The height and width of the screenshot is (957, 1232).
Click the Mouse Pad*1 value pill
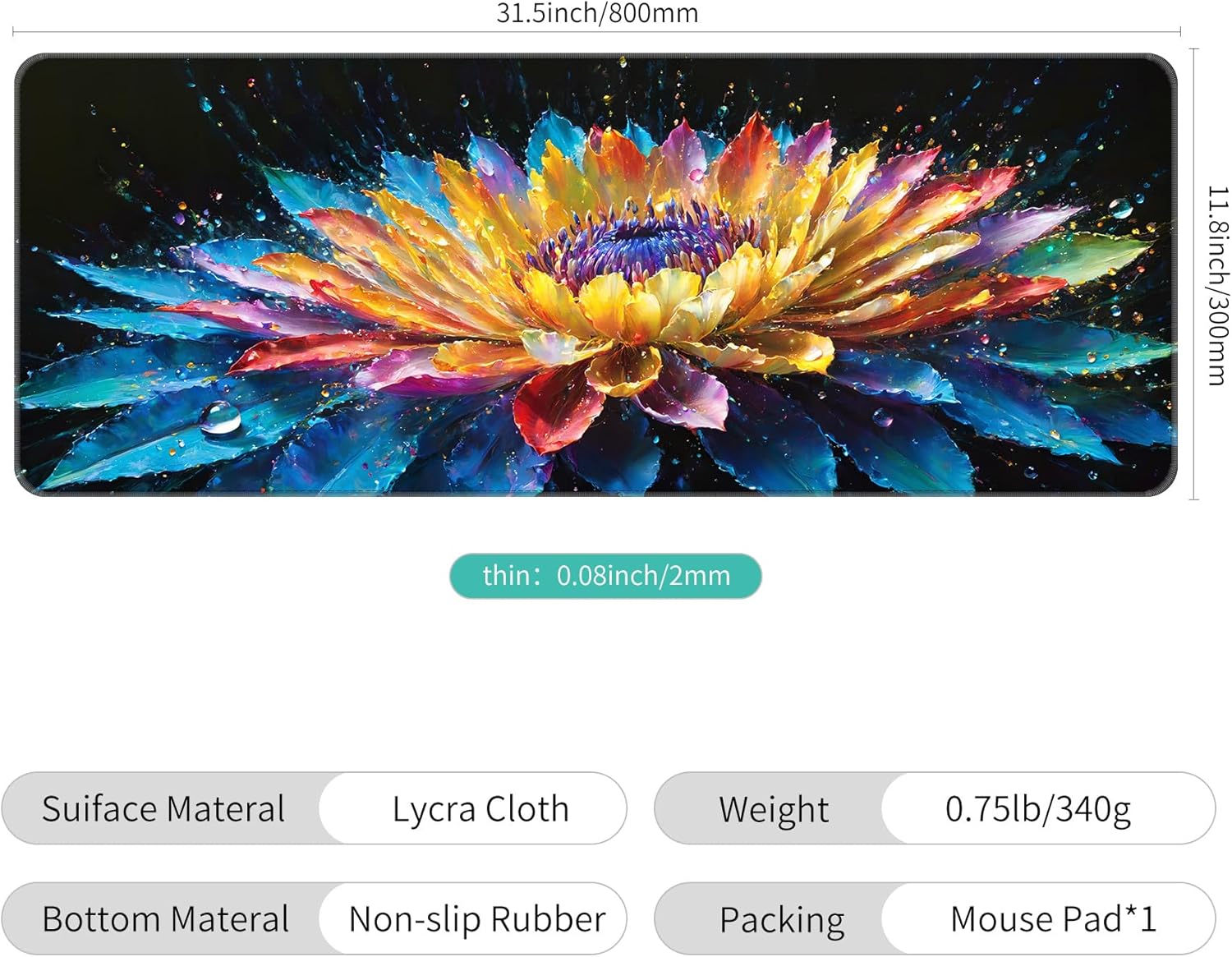[x=1048, y=918]
